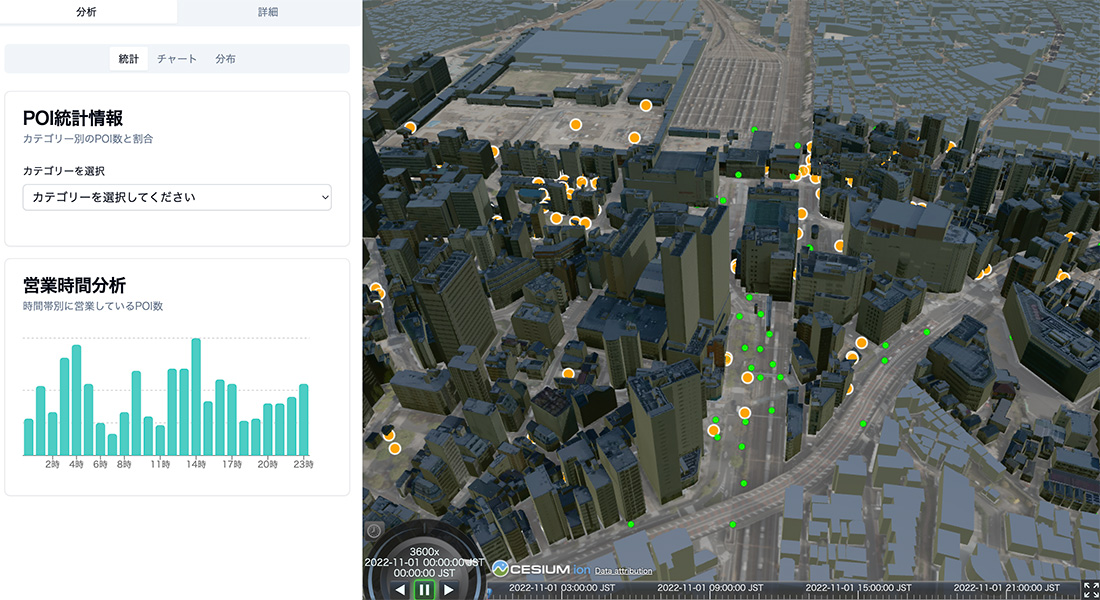Click the clock real-time icon
The height and width of the screenshot is (600, 1100).
[x=372, y=530]
